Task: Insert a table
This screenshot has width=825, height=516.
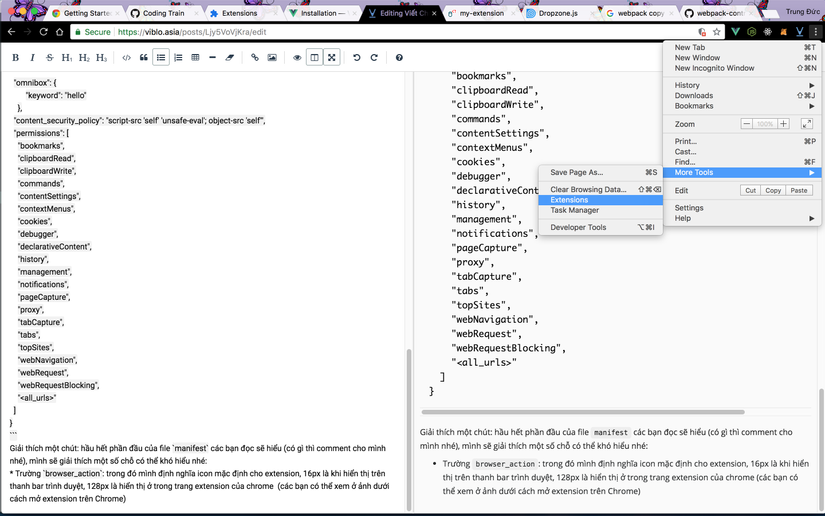Action: pyautogui.click(x=195, y=58)
